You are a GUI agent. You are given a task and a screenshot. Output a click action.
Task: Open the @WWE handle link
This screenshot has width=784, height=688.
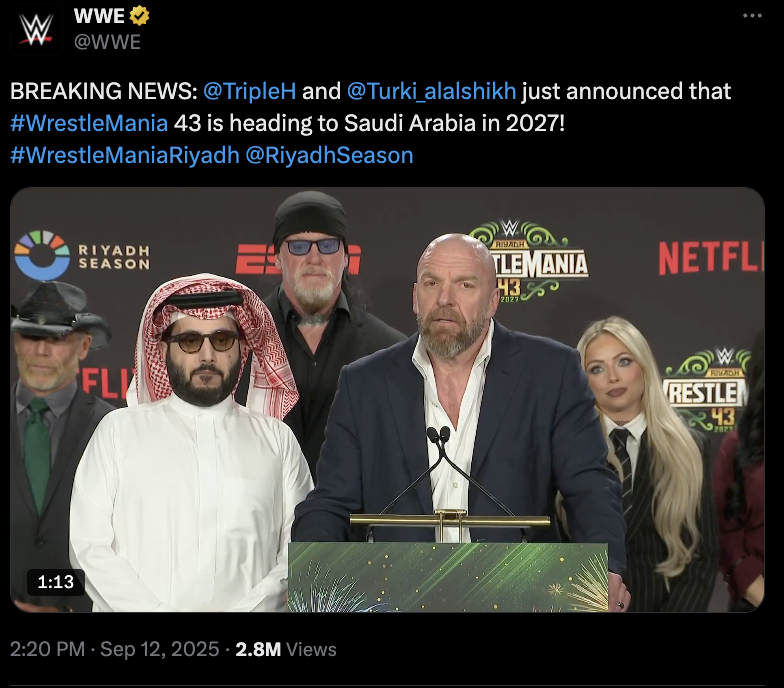tap(108, 42)
